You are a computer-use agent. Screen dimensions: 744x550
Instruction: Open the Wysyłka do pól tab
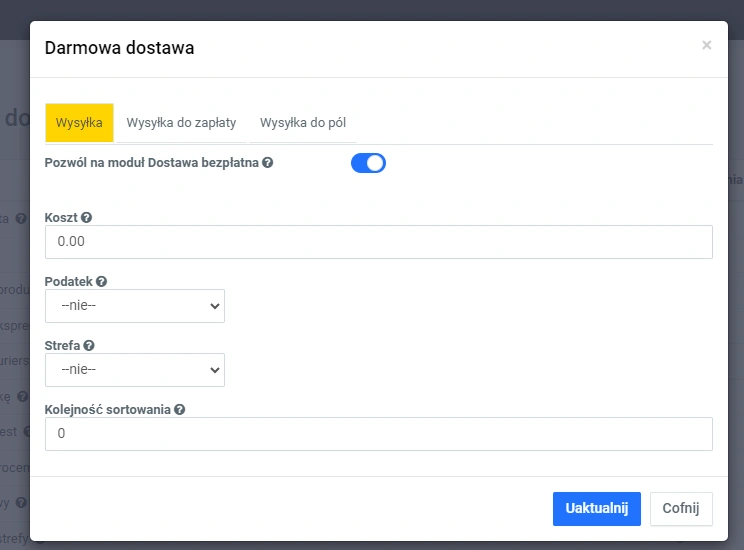pyautogui.click(x=303, y=123)
